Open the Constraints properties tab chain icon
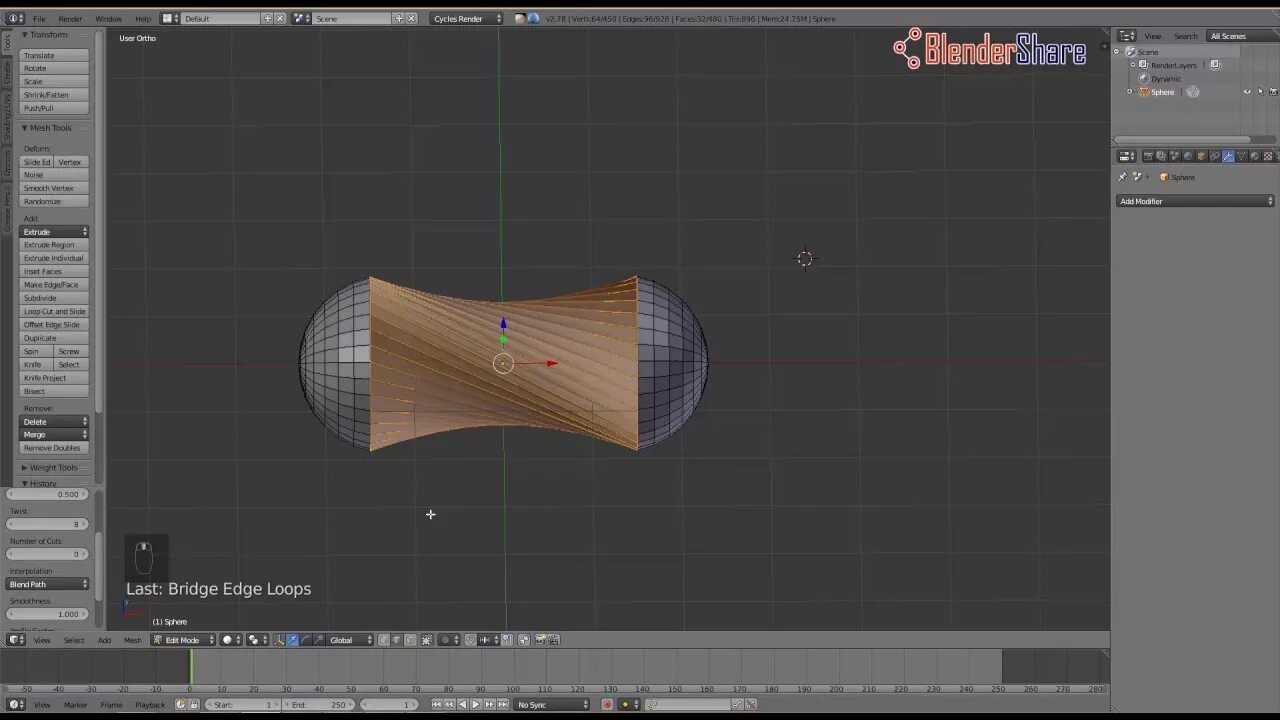This screenshot has width=1280, height=720. (x=1215, y=156)
